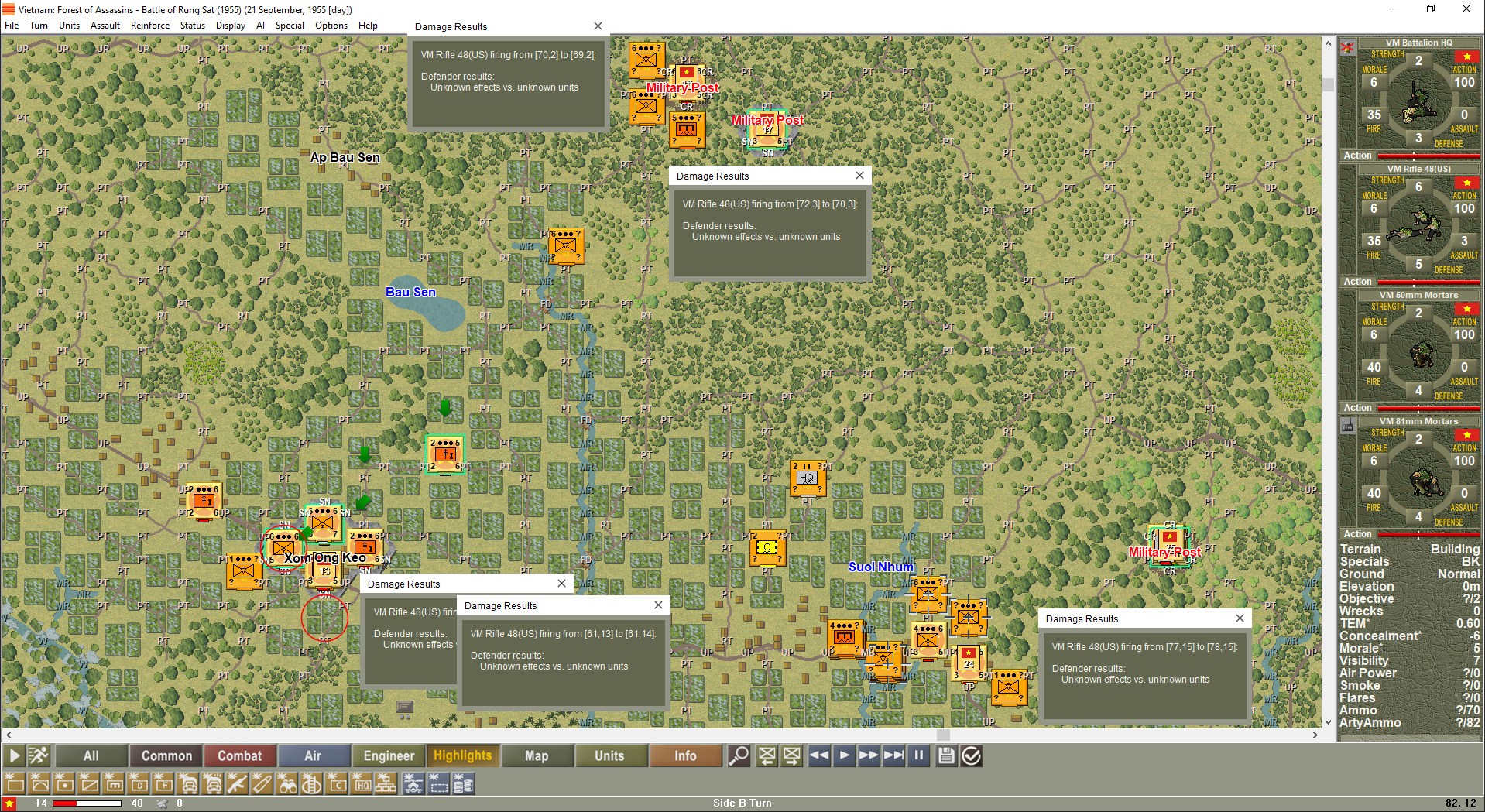1485x812 pixels.
Task: Click the running soldier movement icon
Action: 38,755
